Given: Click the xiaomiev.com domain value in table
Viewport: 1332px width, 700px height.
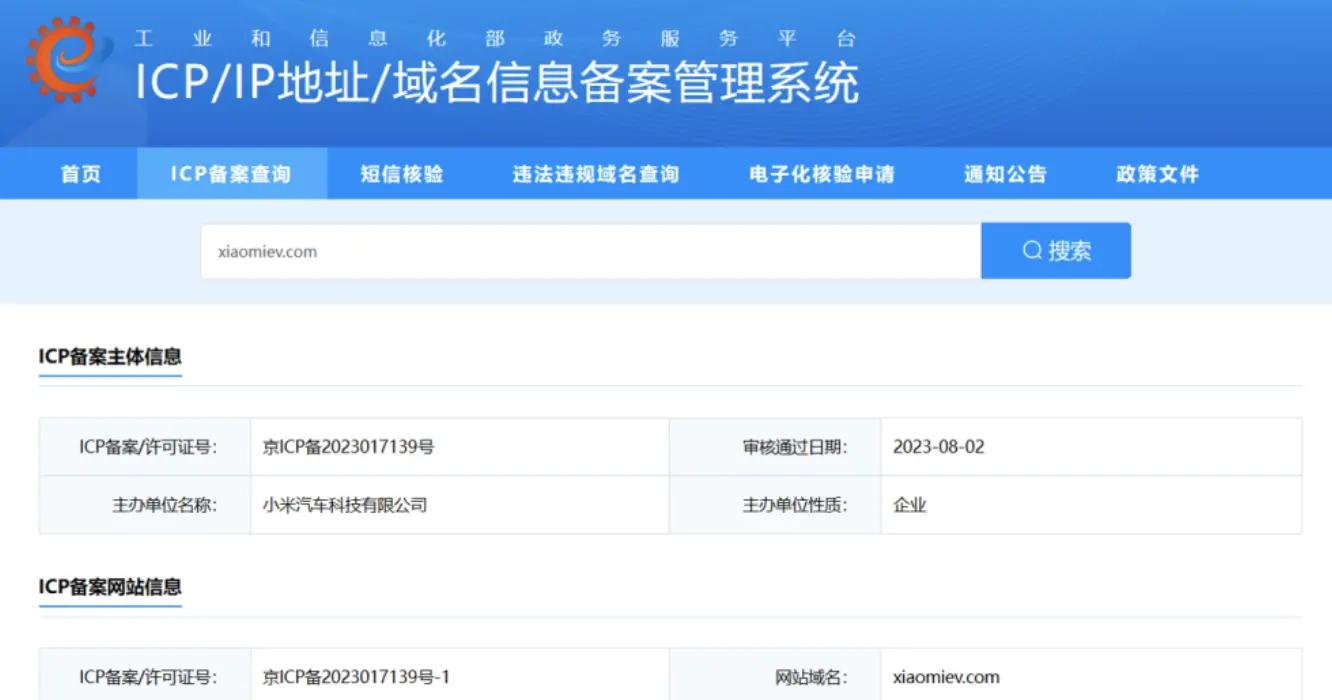Looking at the screenshot, I should (946, 677).
